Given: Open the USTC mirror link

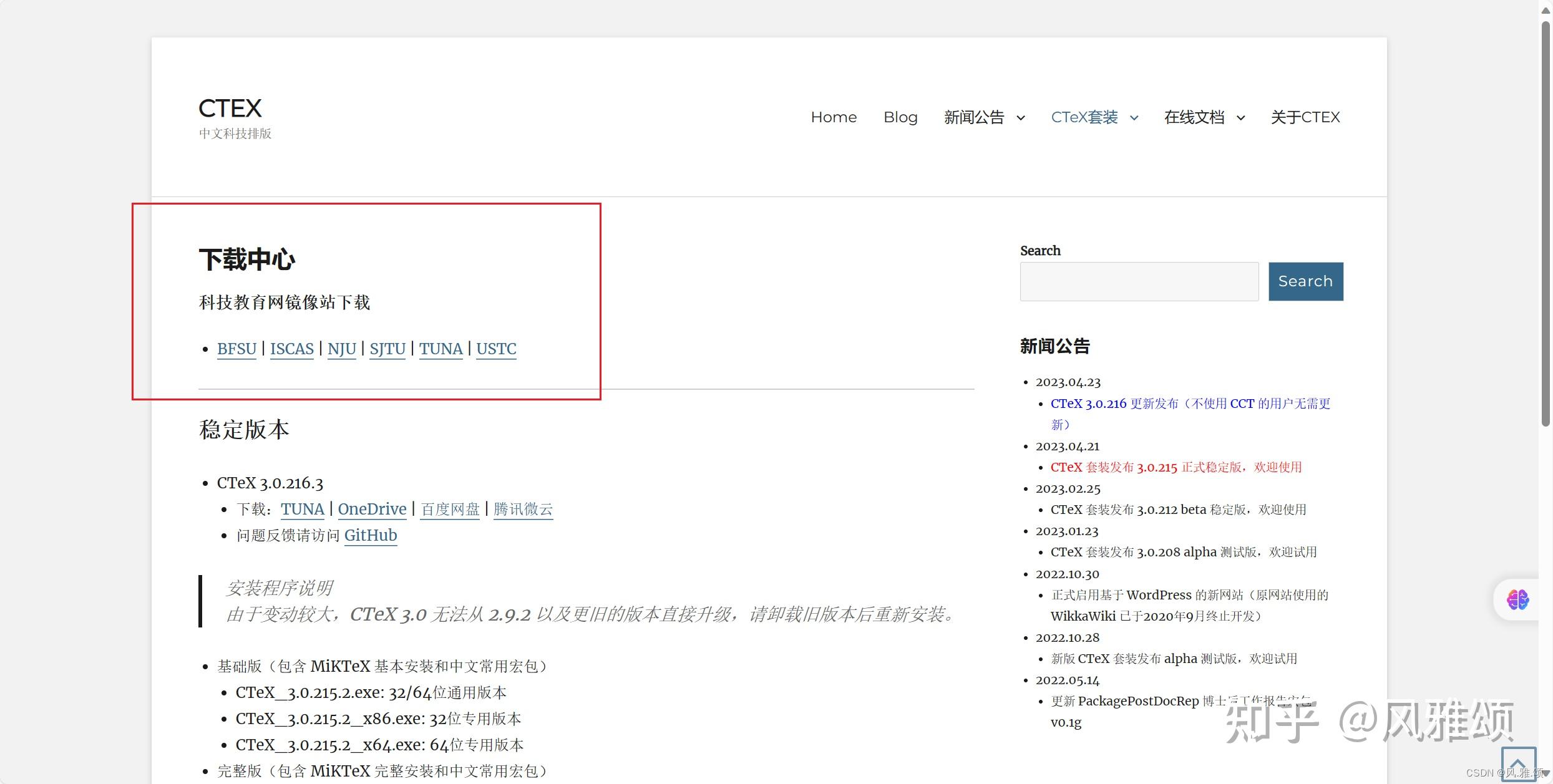Looking at the screenshot, I should (496, 349).
